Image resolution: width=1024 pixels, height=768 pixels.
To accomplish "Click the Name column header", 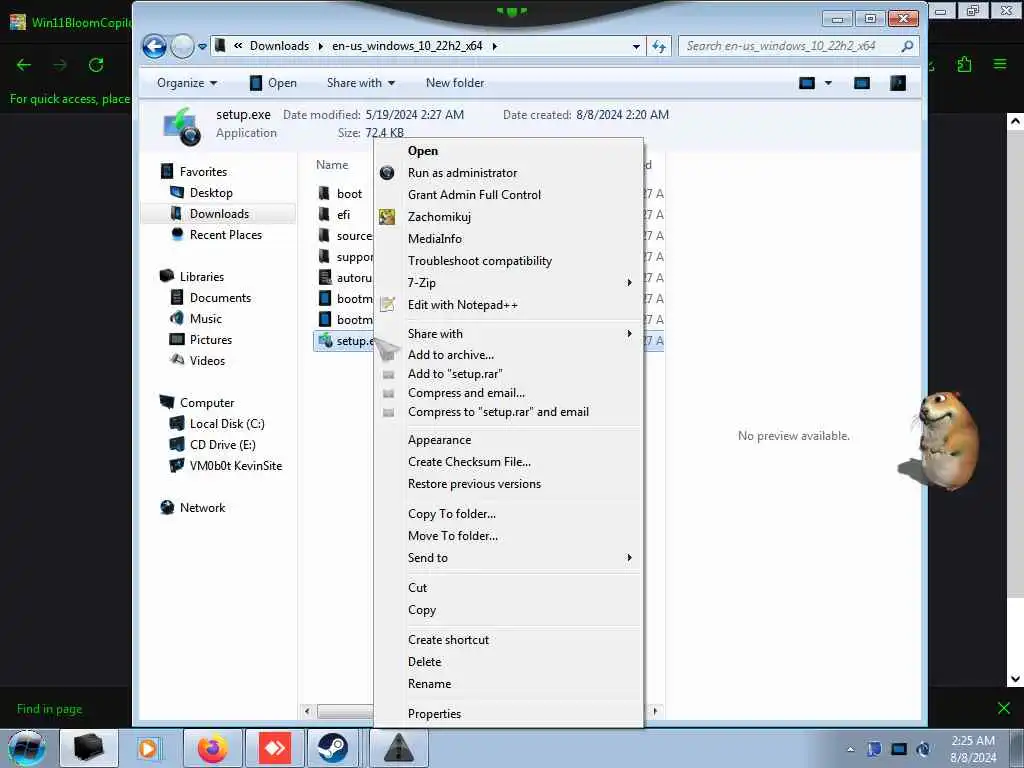I will [332, 165].
